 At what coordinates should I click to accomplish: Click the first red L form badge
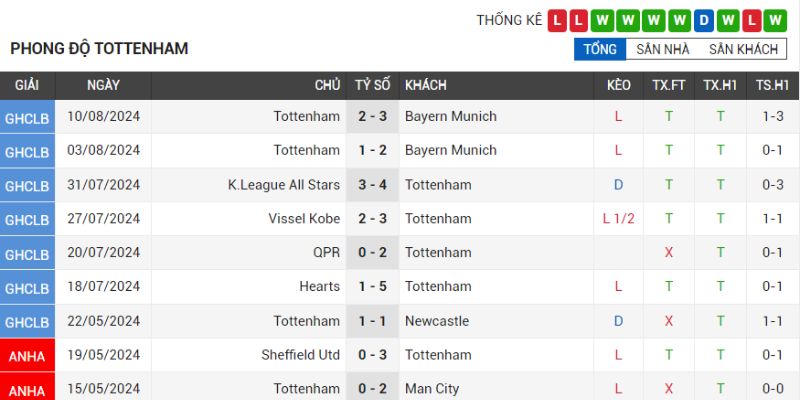coord(557,20)
